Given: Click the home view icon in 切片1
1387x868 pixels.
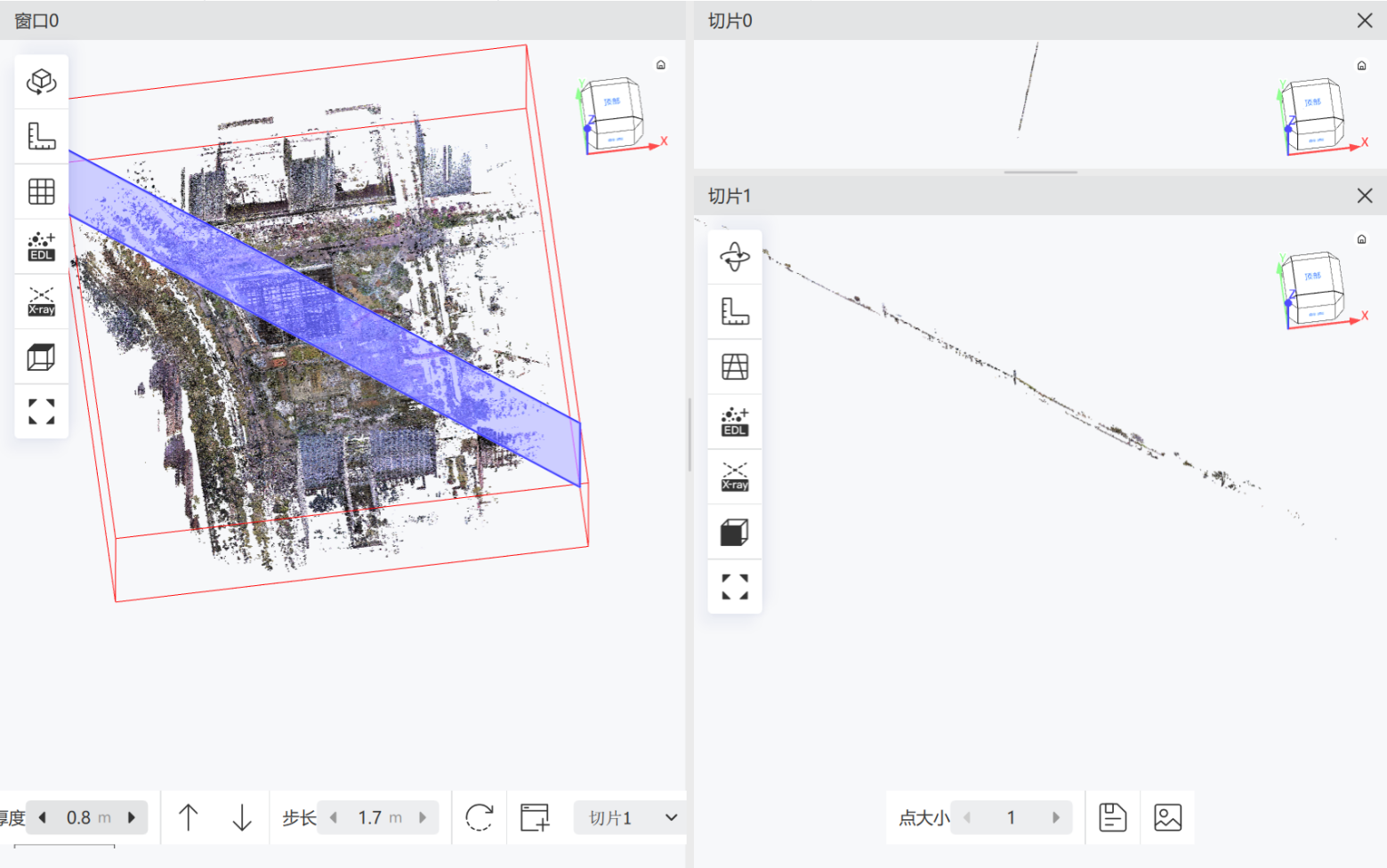Looking at the screenshot, I should tap(1361, 239).
